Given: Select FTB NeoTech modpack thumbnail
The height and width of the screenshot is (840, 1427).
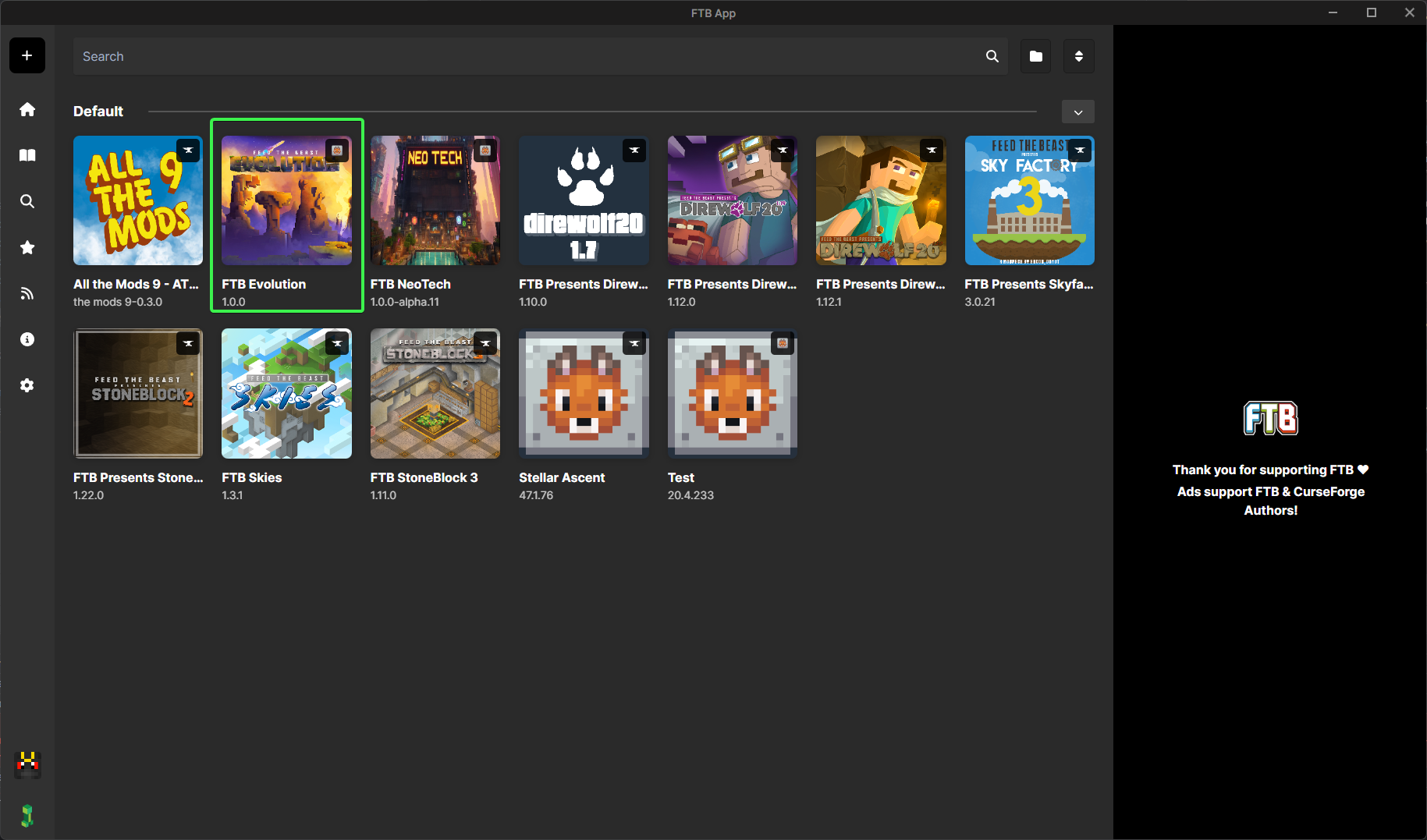Looking at the screenshot, I should point(435,200).
